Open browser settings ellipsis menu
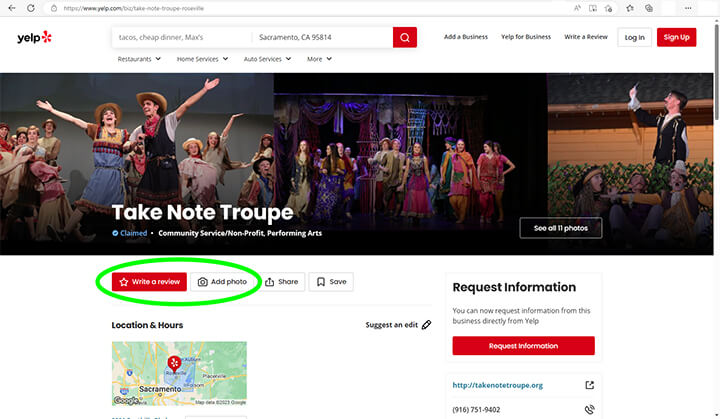The width and height of the screenshot is (720, 419). pyautogui.click(x=688, y=8)
